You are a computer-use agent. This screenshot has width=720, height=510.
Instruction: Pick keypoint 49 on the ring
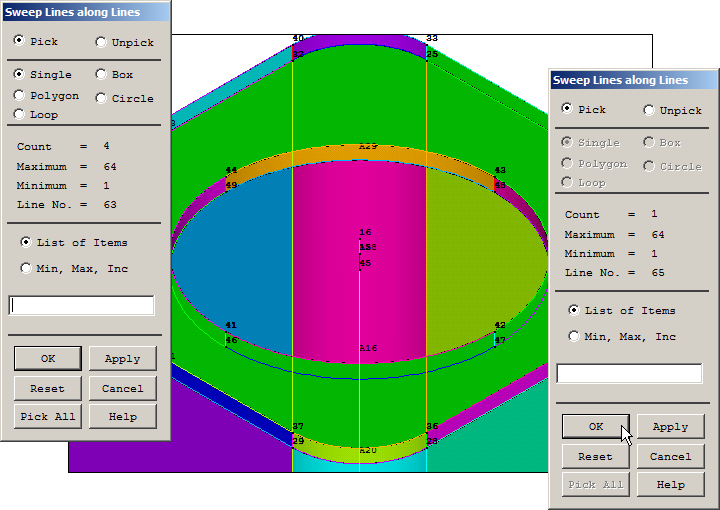(x=231, y=185)
